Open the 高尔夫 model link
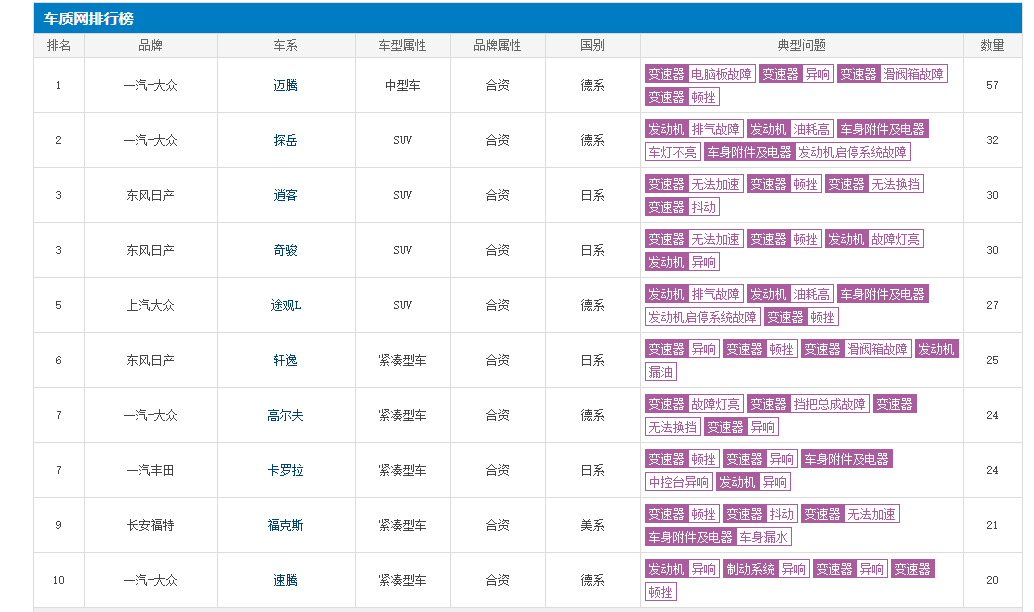This screenshot has width=1034, height=612. 285,415
